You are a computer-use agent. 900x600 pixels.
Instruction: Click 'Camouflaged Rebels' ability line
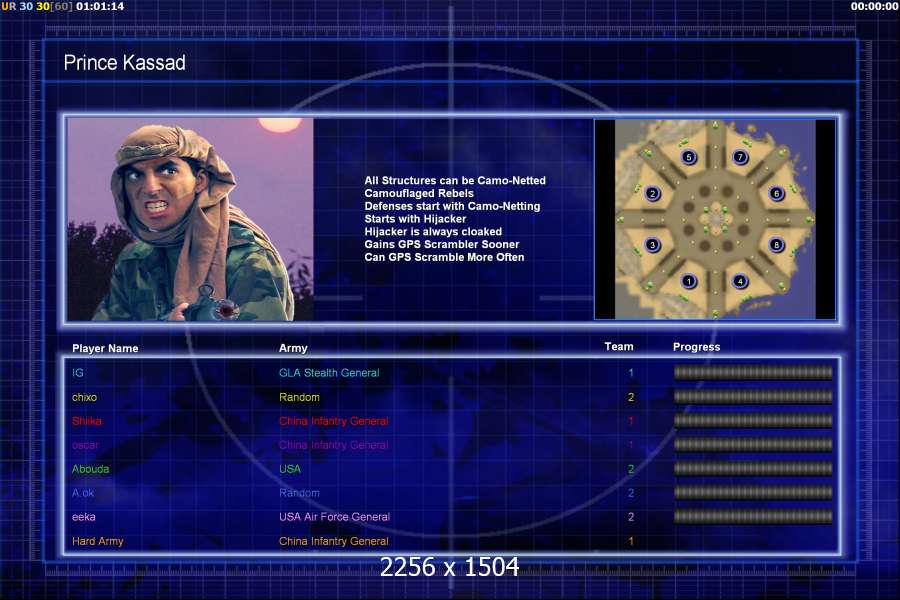pos(419,193)
